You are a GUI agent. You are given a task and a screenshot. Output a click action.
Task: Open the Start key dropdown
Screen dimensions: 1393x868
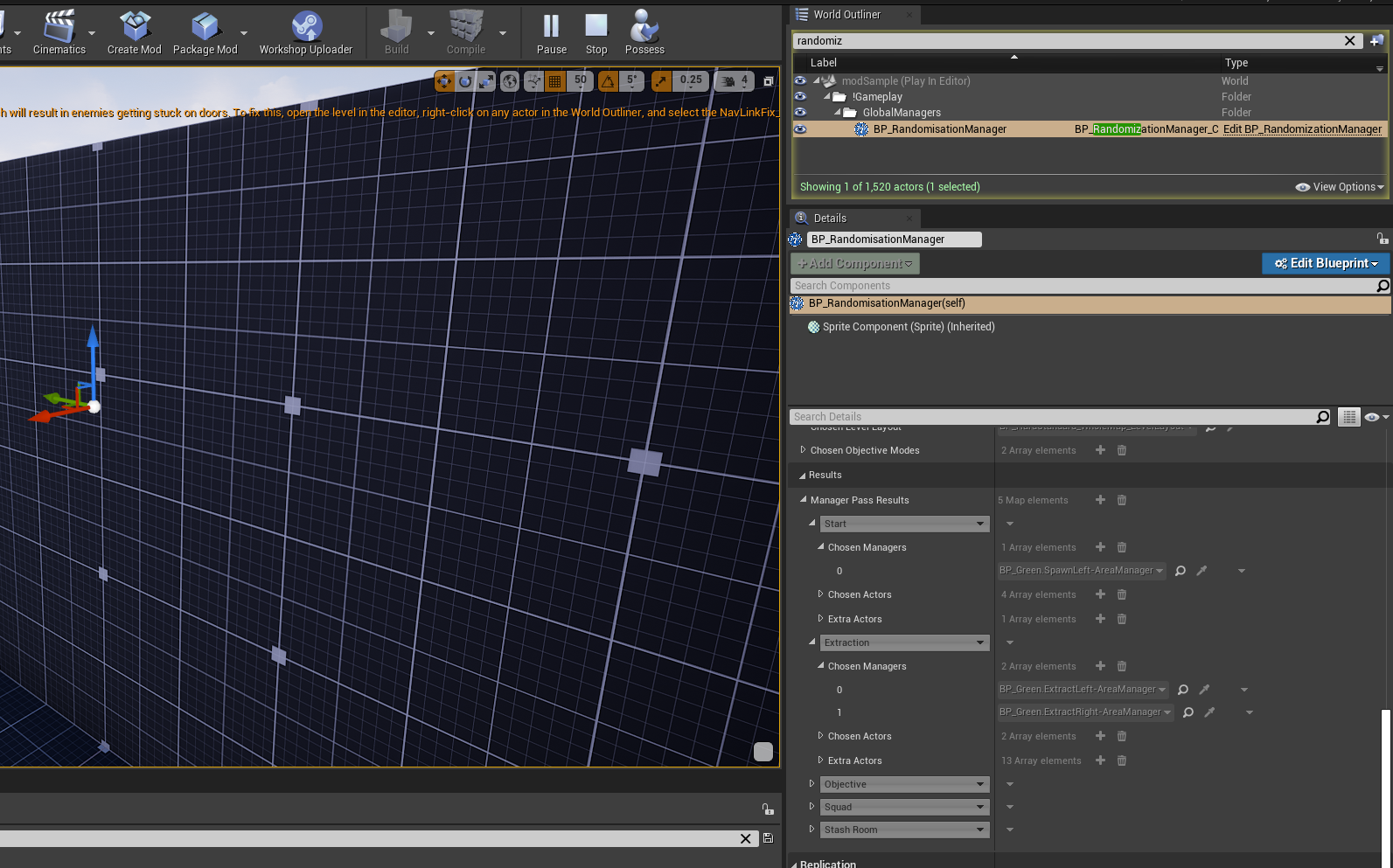coord(904,524)
